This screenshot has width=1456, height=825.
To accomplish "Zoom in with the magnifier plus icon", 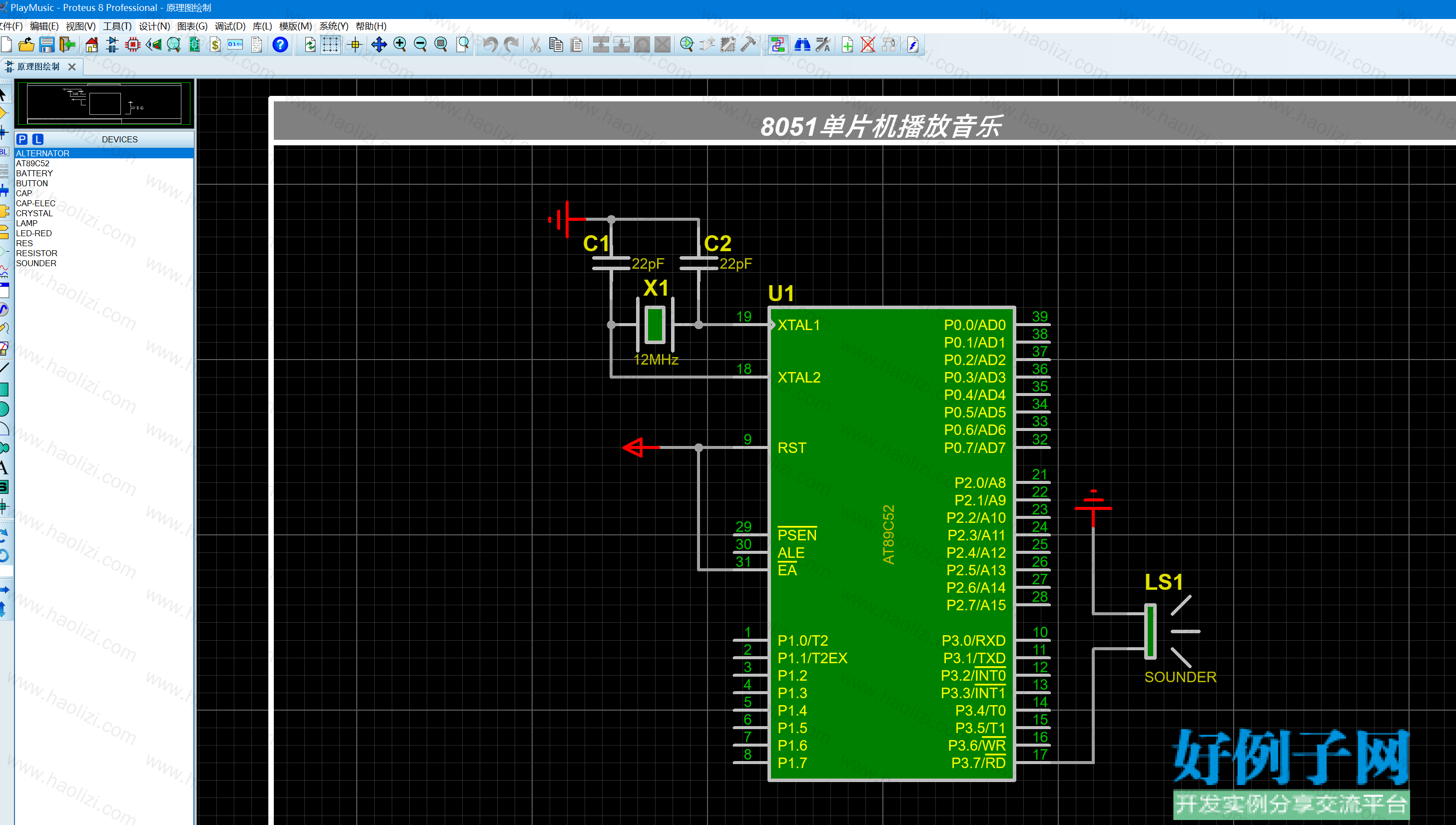I will [400, 45].
